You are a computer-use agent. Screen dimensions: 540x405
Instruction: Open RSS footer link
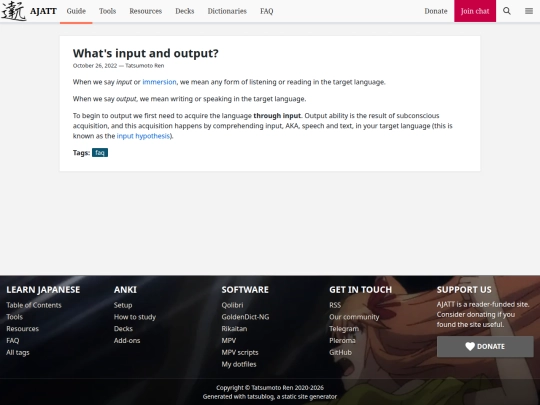click(x=335, y=305)
